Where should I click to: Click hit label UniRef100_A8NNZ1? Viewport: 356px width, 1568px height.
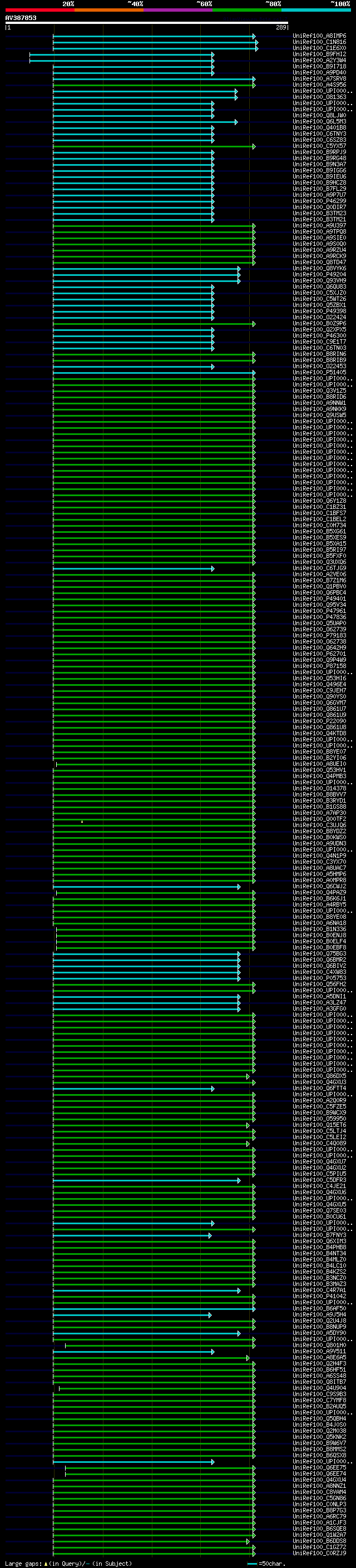click(319, 1486)
